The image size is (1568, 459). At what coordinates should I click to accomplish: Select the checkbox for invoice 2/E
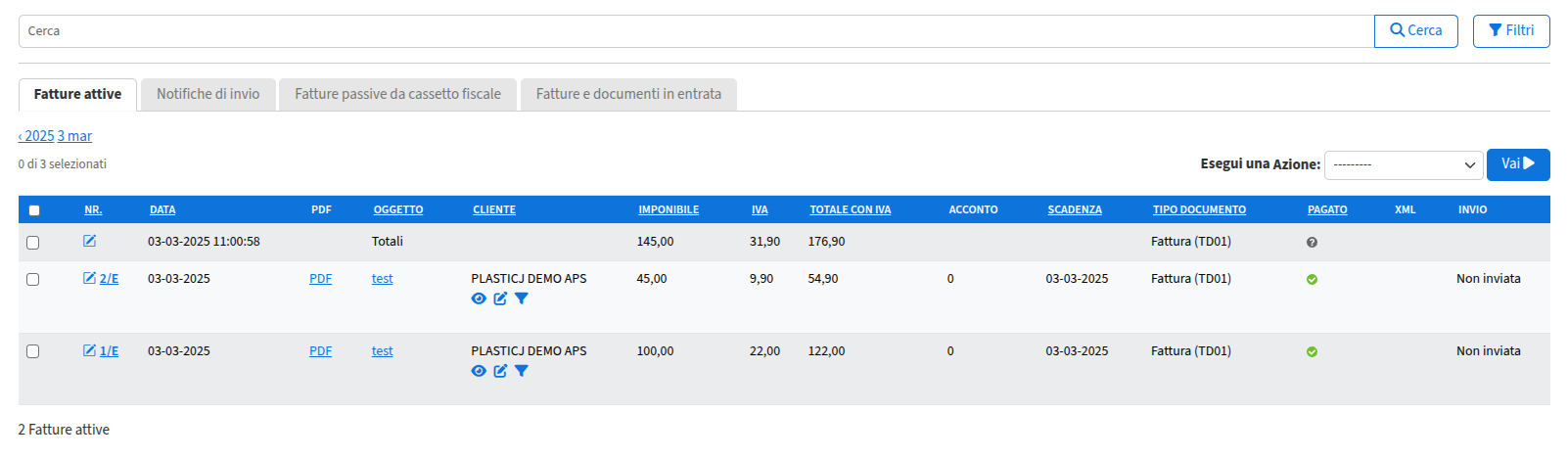[33, 280]
